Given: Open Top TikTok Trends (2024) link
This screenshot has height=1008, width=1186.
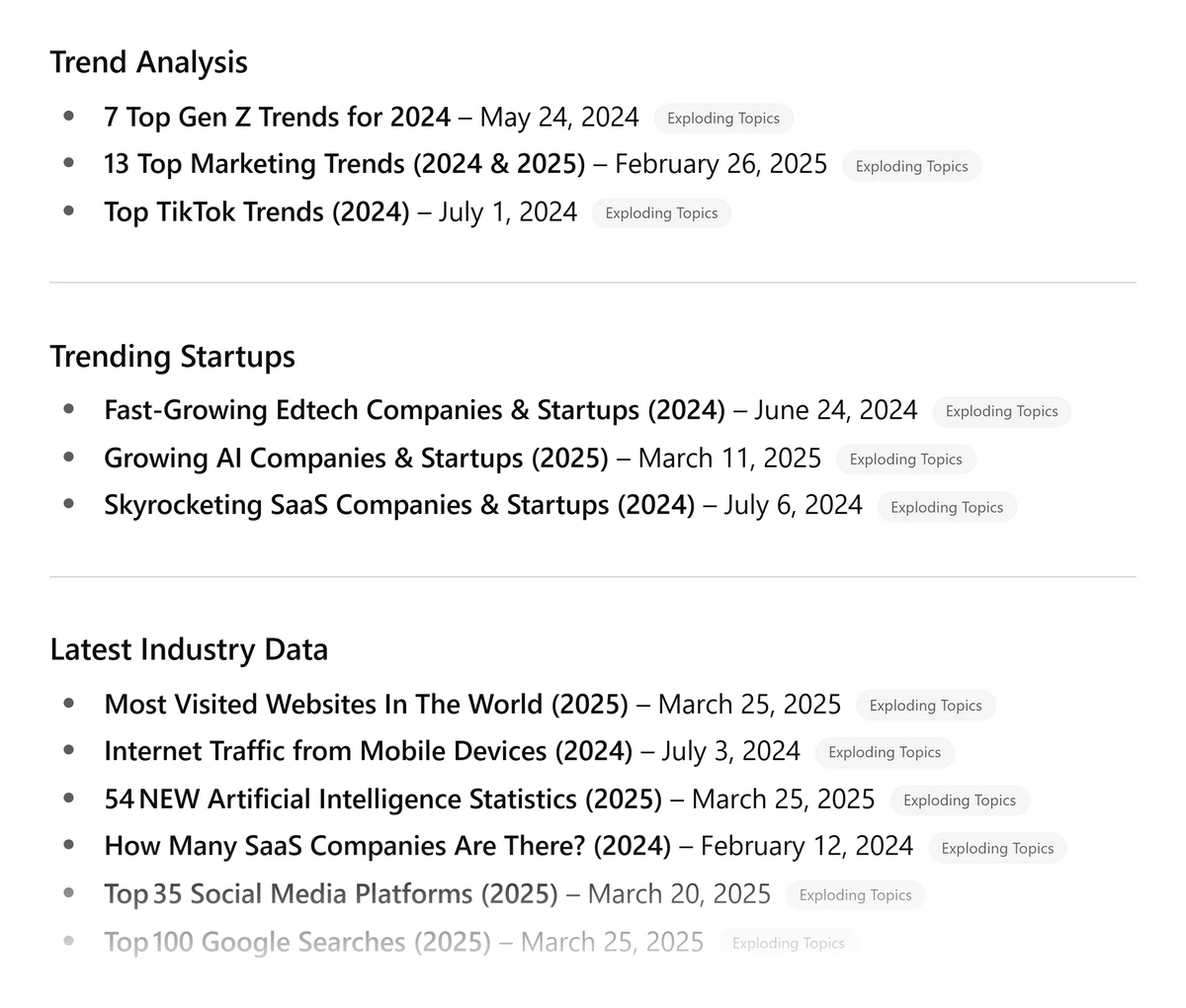Looking at the screenshot, I should coord(257,212).
